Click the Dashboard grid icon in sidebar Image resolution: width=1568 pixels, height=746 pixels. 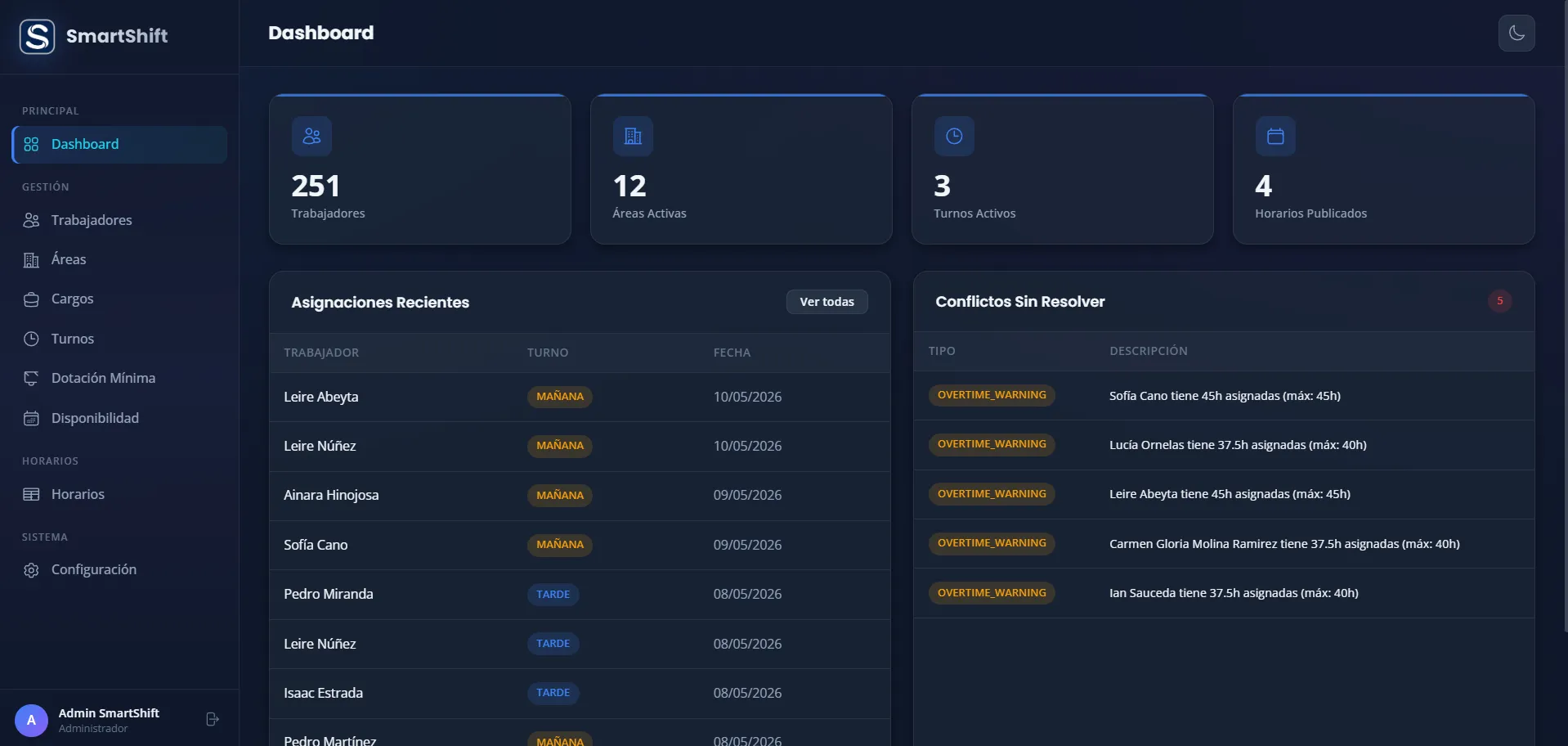tap(31, 144)
